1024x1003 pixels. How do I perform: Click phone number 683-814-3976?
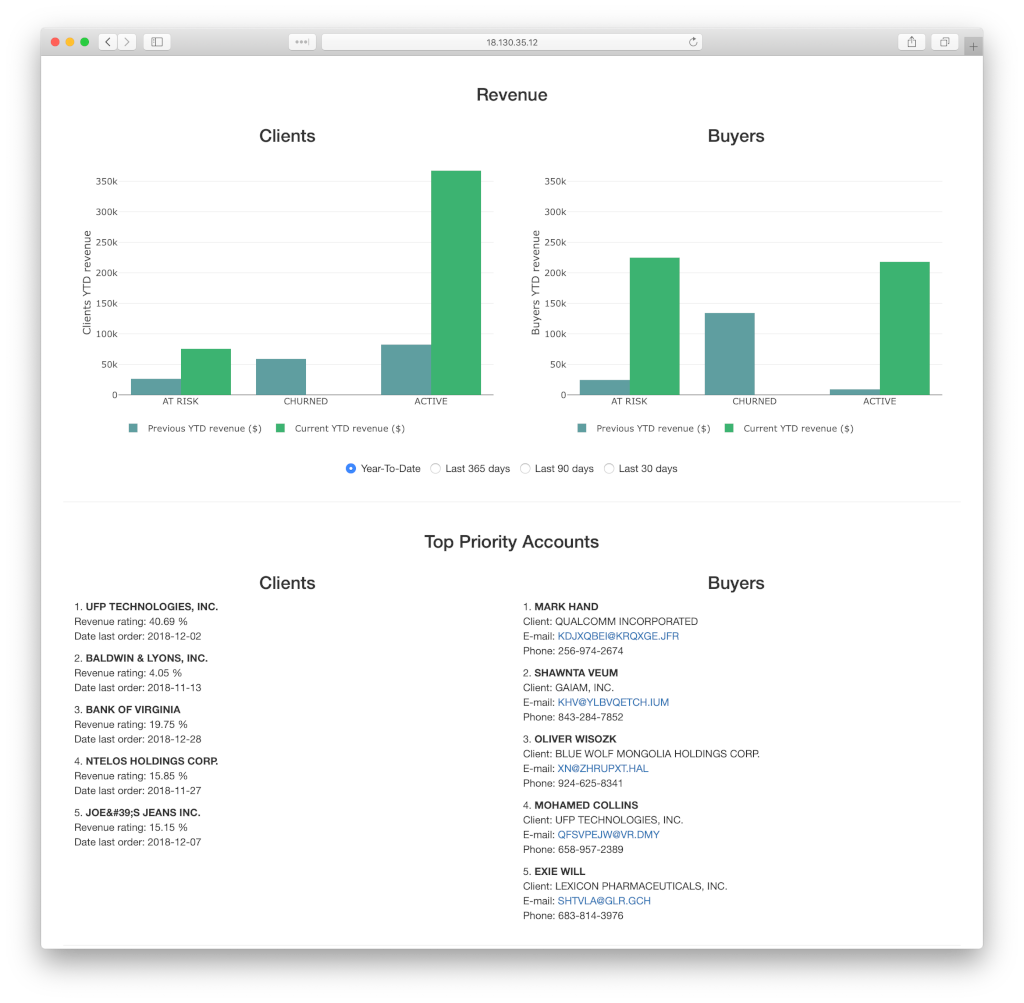click(x=590, y=915)
